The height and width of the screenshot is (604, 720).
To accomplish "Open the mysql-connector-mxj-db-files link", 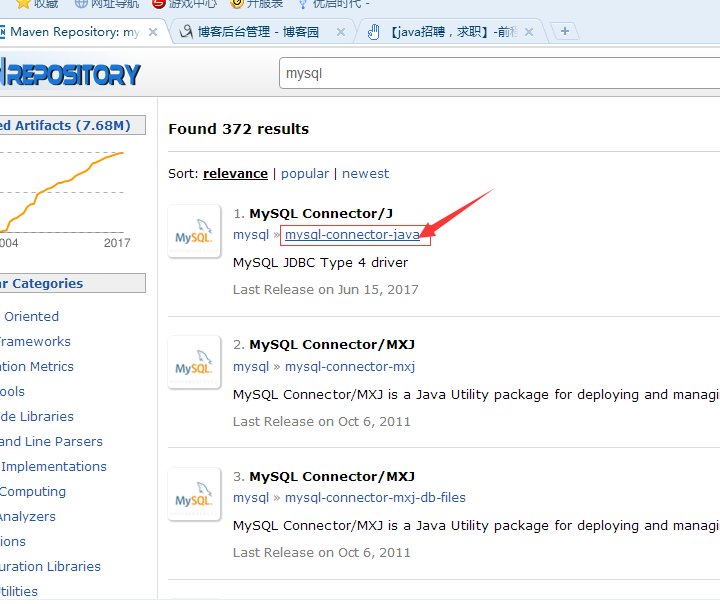I will tap(375, 497).
